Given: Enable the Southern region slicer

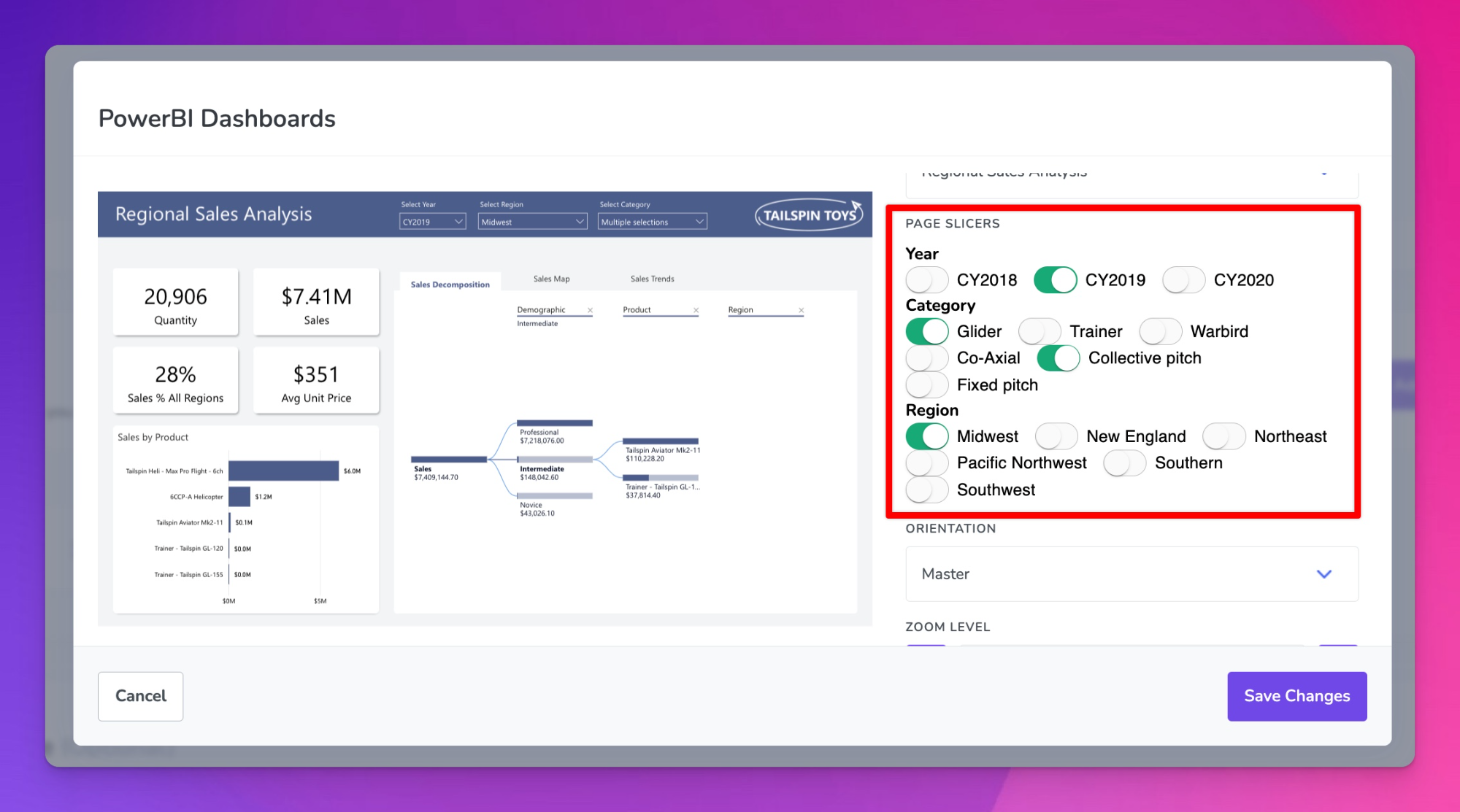Looking at the screenshot, I should point(1124,463).
